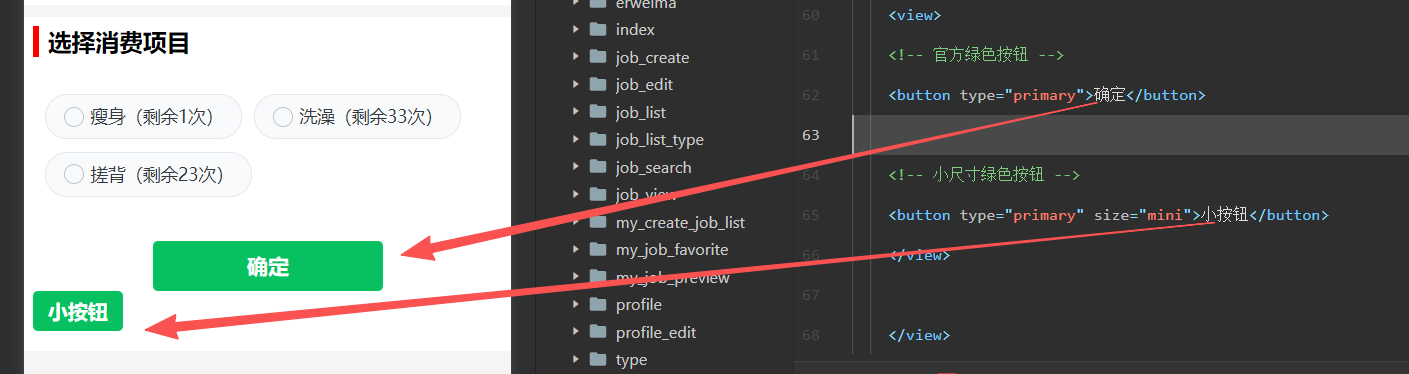
Task: Click line number 62 in the gutter
Action: pyautogui.click(x=810, y=95)
